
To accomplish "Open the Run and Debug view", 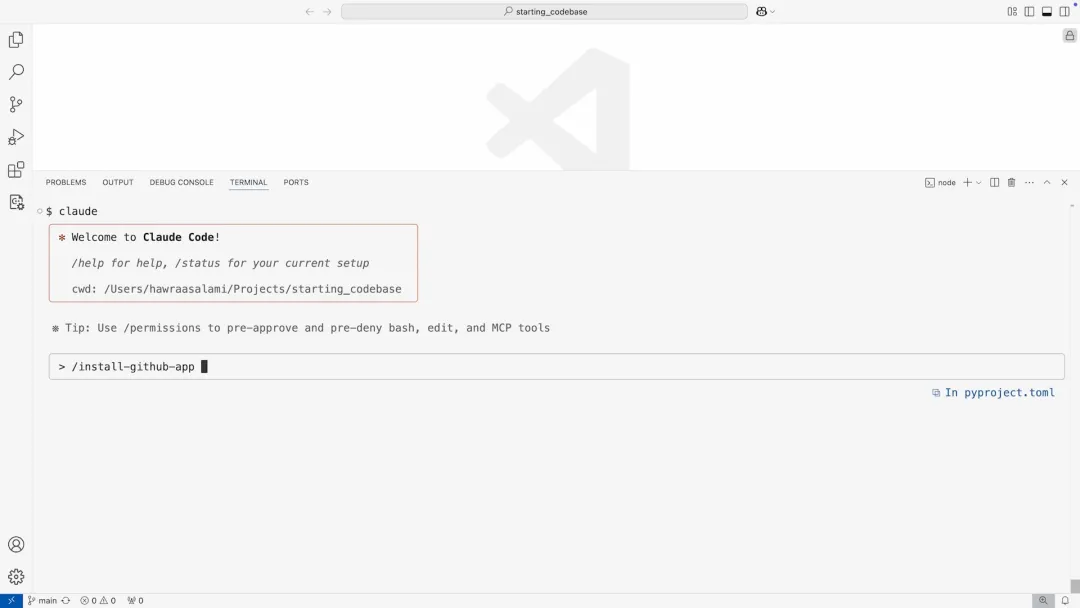I will pyautogui.click(x=15, y=136).
